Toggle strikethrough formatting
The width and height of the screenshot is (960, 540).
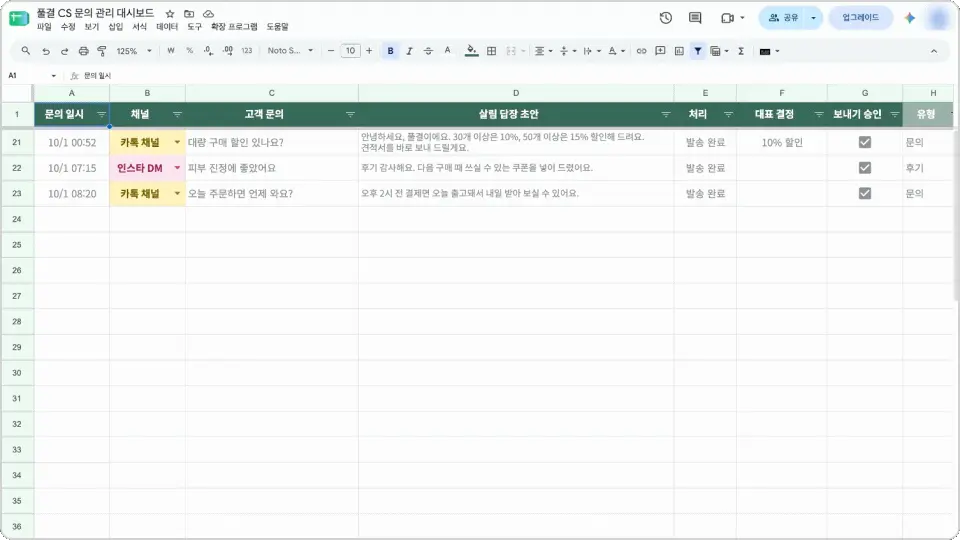click(428, 51)
